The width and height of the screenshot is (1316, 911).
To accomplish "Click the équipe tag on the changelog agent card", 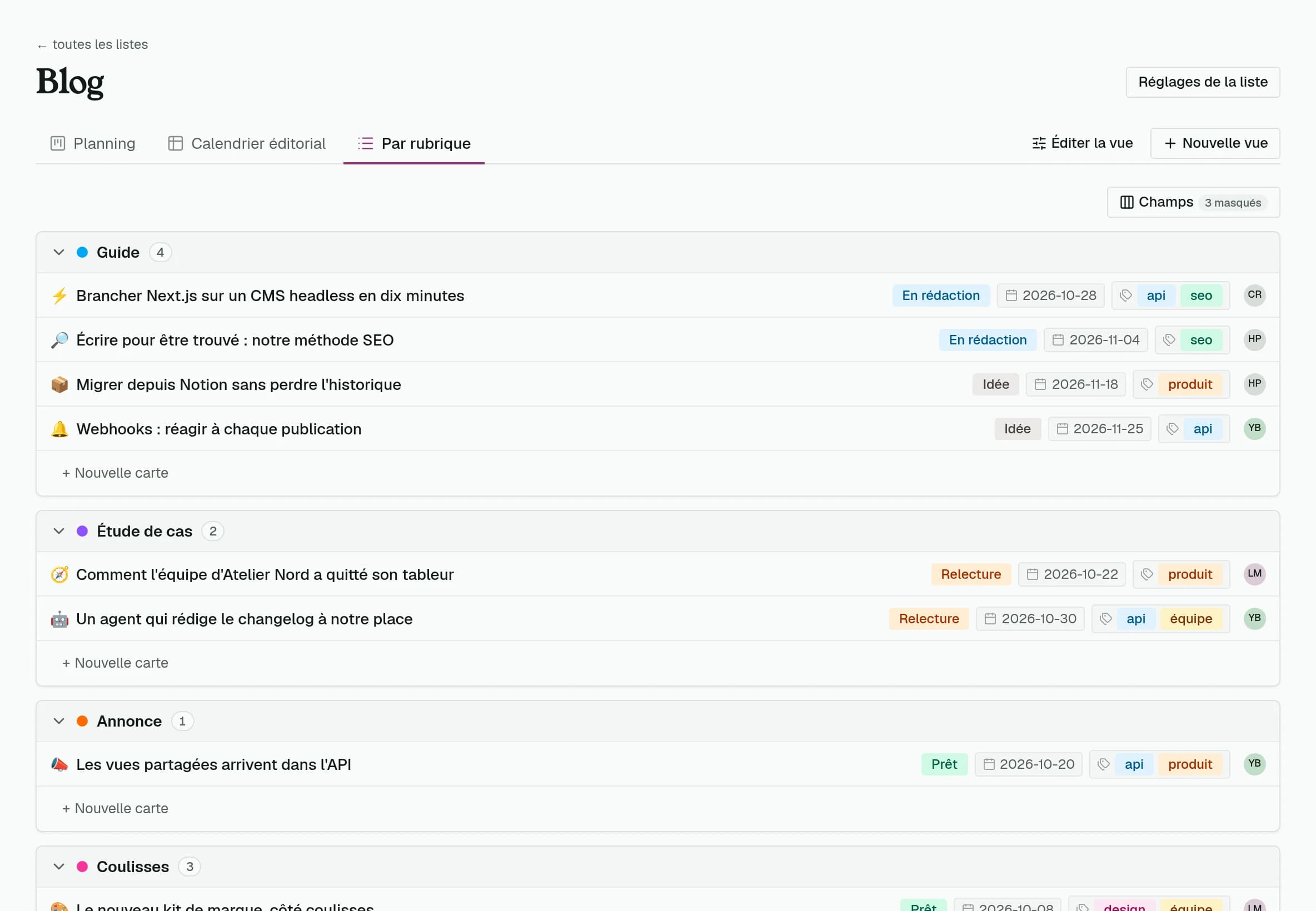I will [1190, 619].
